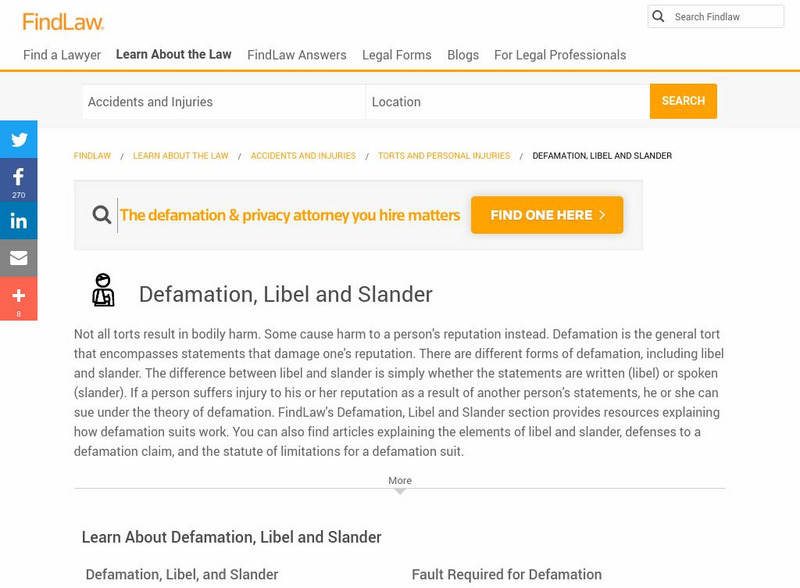This screenshot has width=800, height=588.
Task: Open Fault Required for Defamation article
Action: pos(507,574)
